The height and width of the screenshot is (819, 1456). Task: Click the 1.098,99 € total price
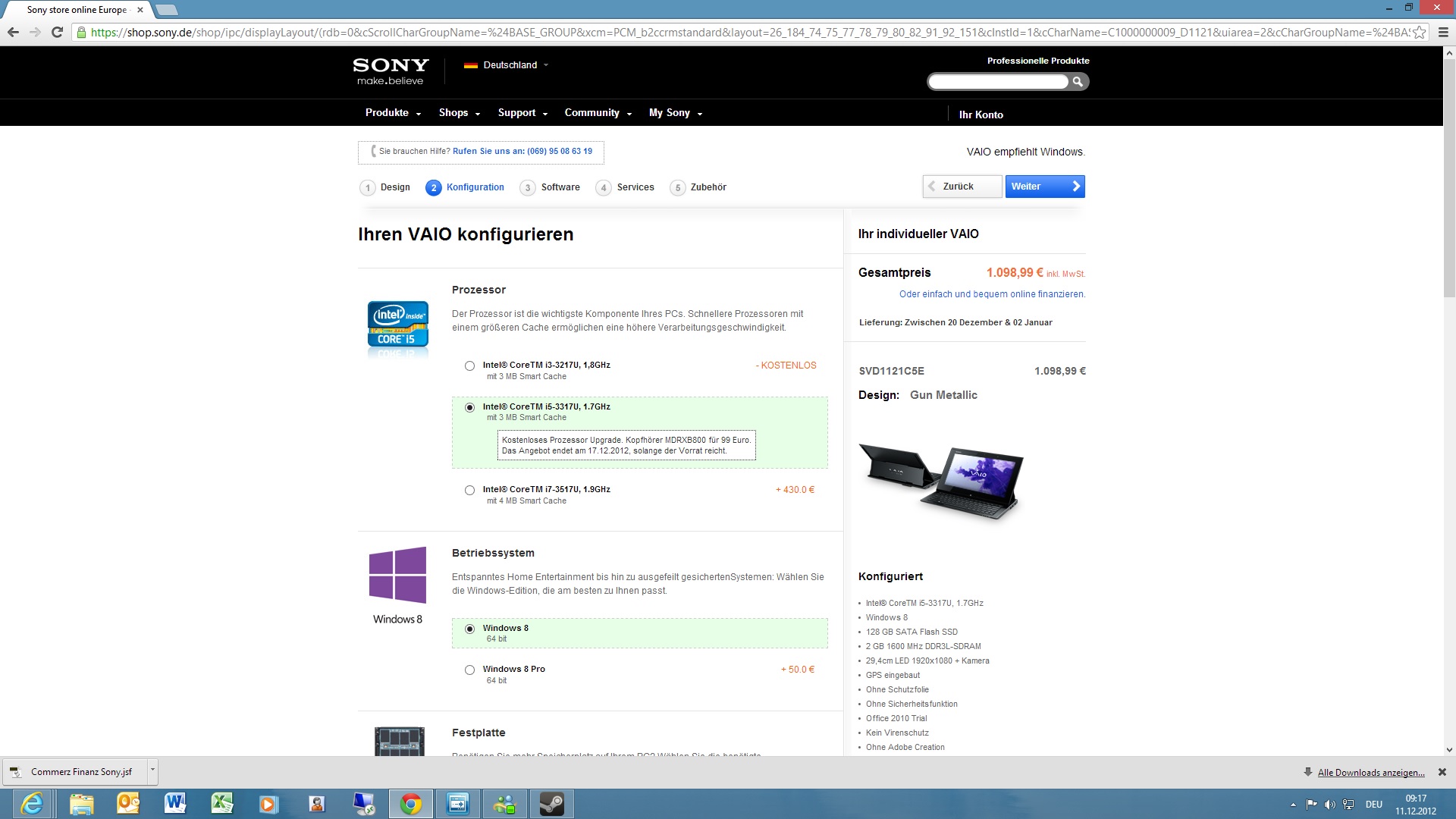(x=1015, y=273)
